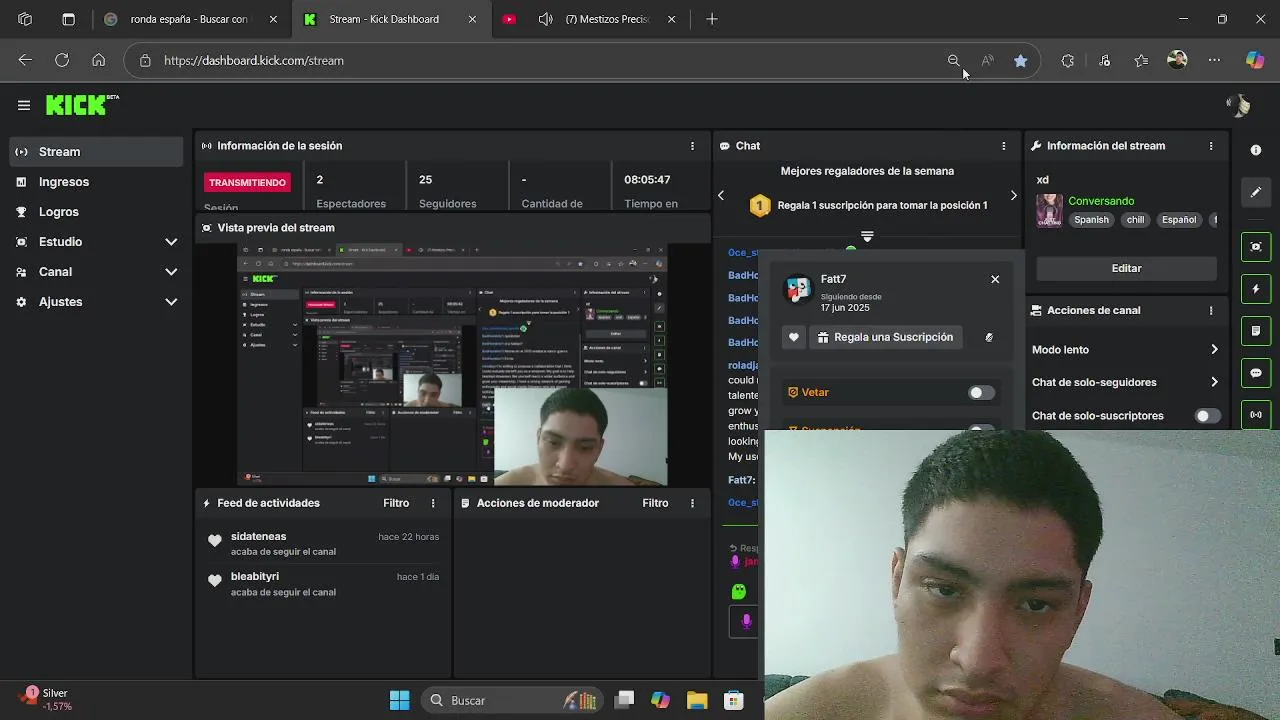The height and width of the screenshot is (720, 1280).
Task: Click the chill tag chip
Action: [x=1135, y=220]
